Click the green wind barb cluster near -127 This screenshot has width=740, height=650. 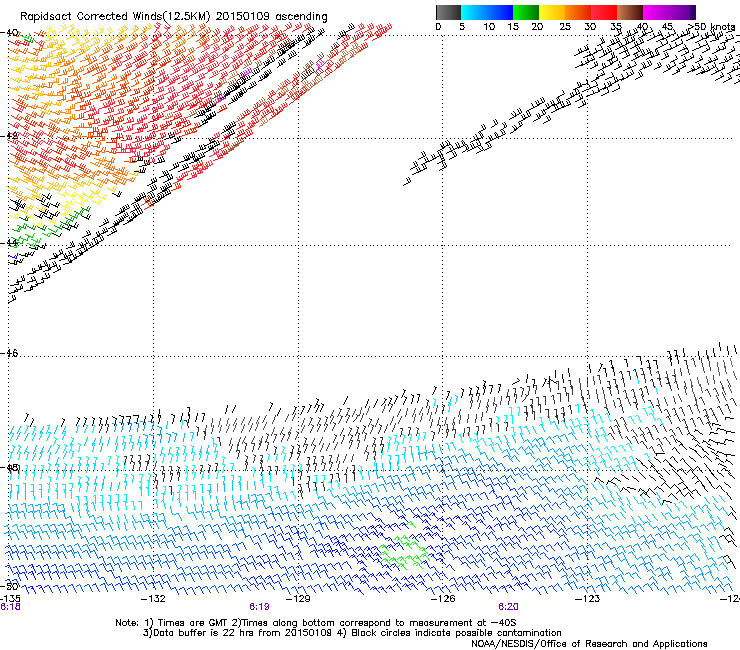point(404,550)
